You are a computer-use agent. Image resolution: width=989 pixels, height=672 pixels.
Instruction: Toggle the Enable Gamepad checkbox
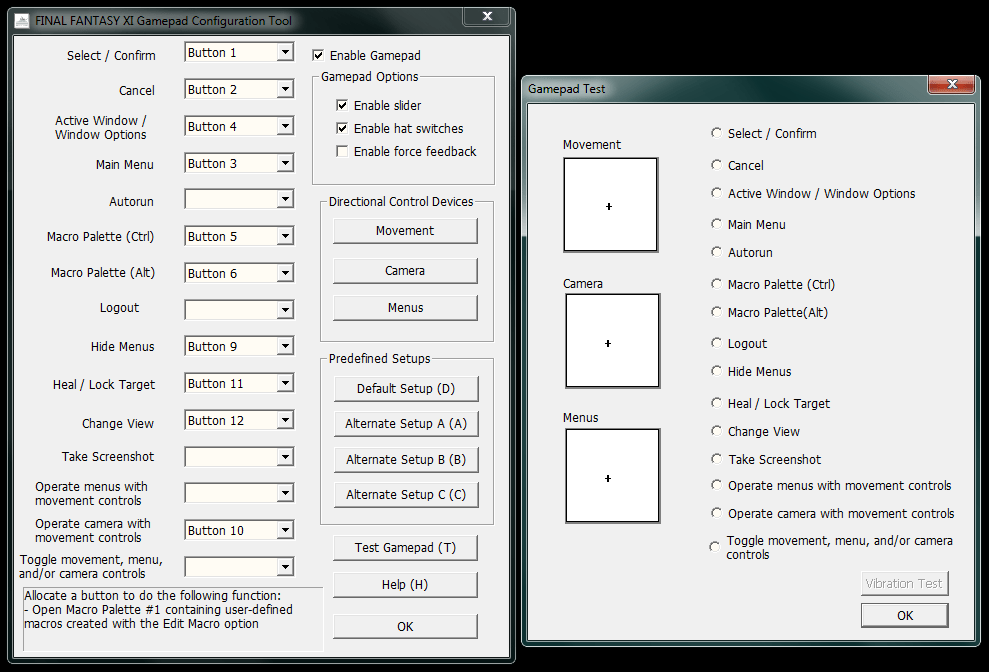click(318, 56)
